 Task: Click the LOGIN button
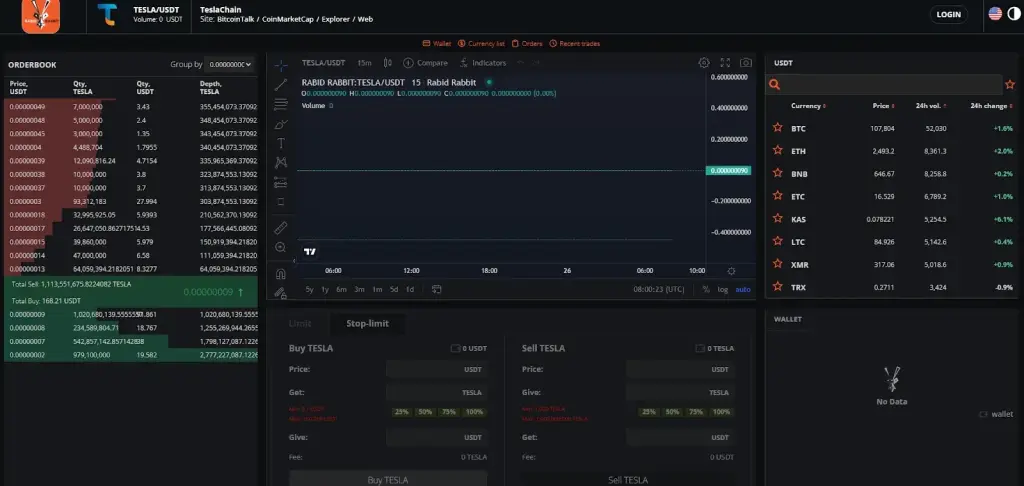(x=948, y=14)
